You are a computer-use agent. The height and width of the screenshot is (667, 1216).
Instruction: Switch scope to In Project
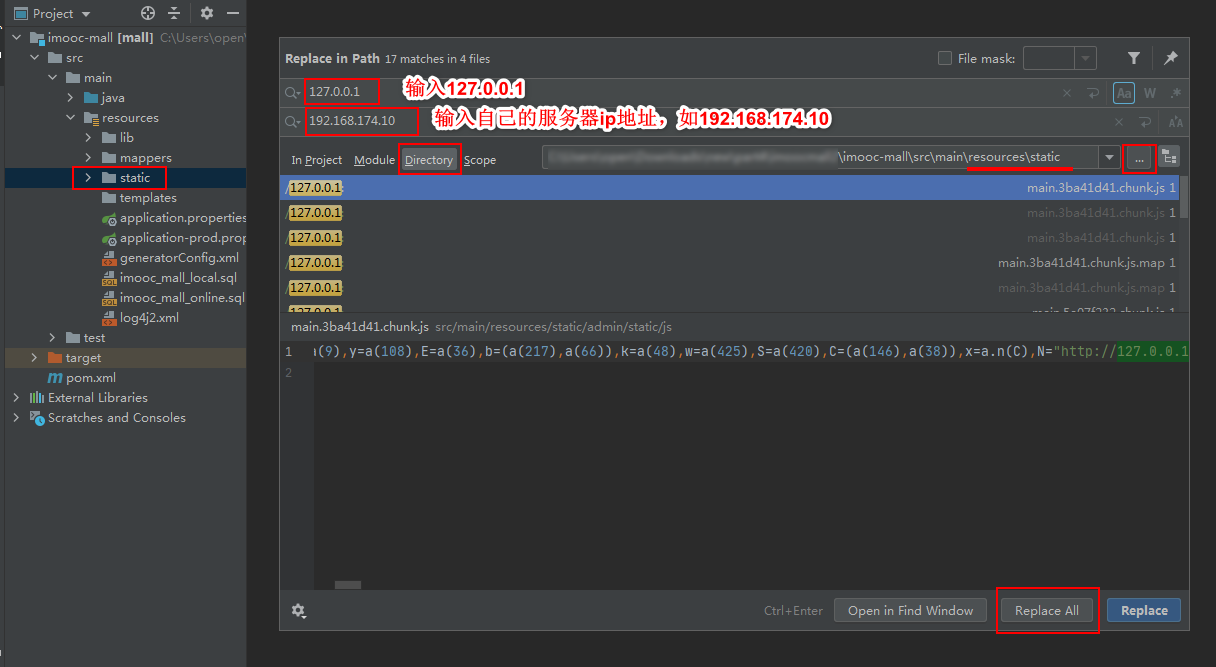tap(316, 160)
